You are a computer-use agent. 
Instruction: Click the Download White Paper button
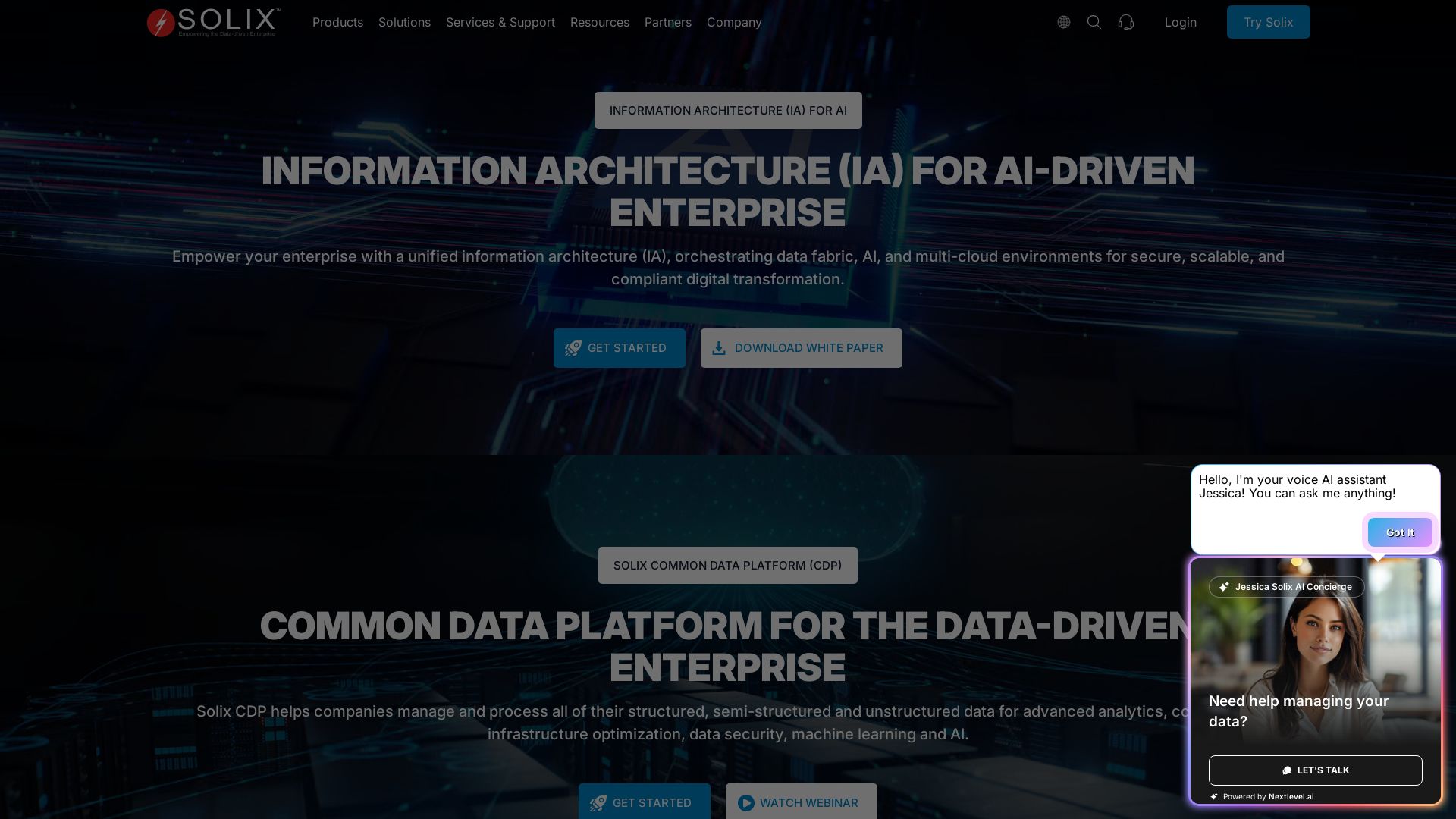coord(802,348)
